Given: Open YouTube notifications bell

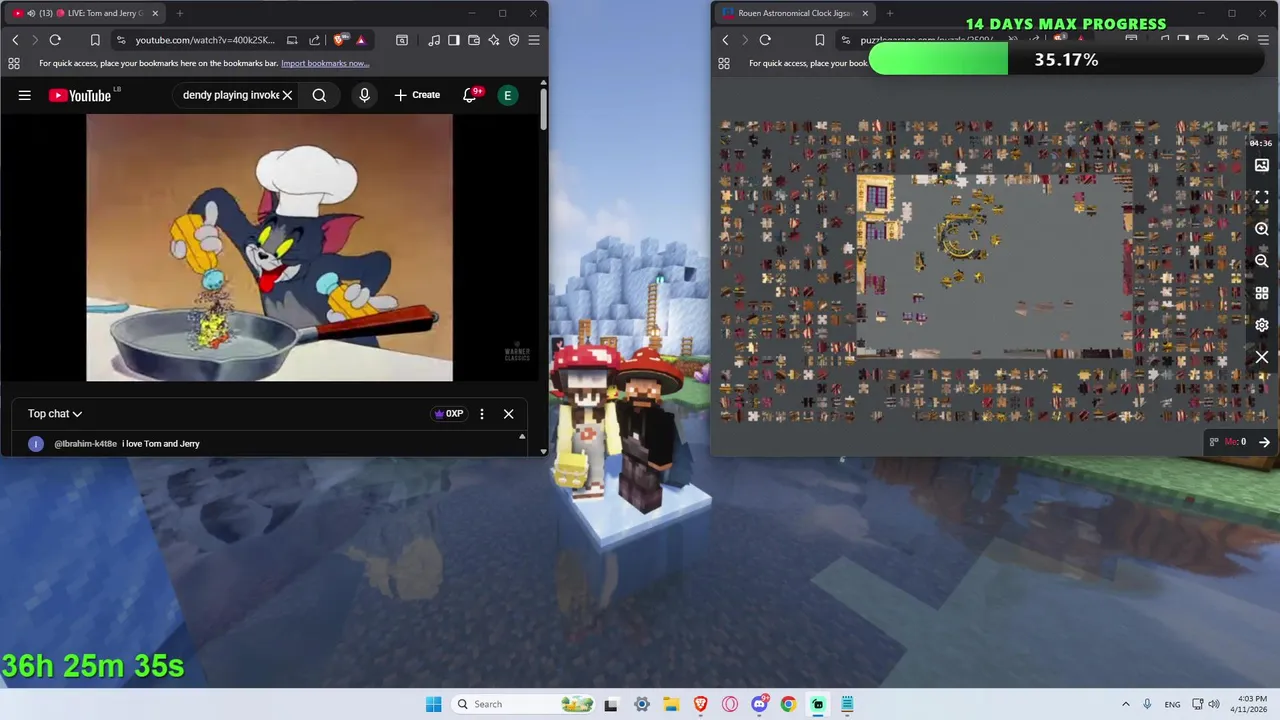Looking at the screenshot, I should [x=470, y=95].
